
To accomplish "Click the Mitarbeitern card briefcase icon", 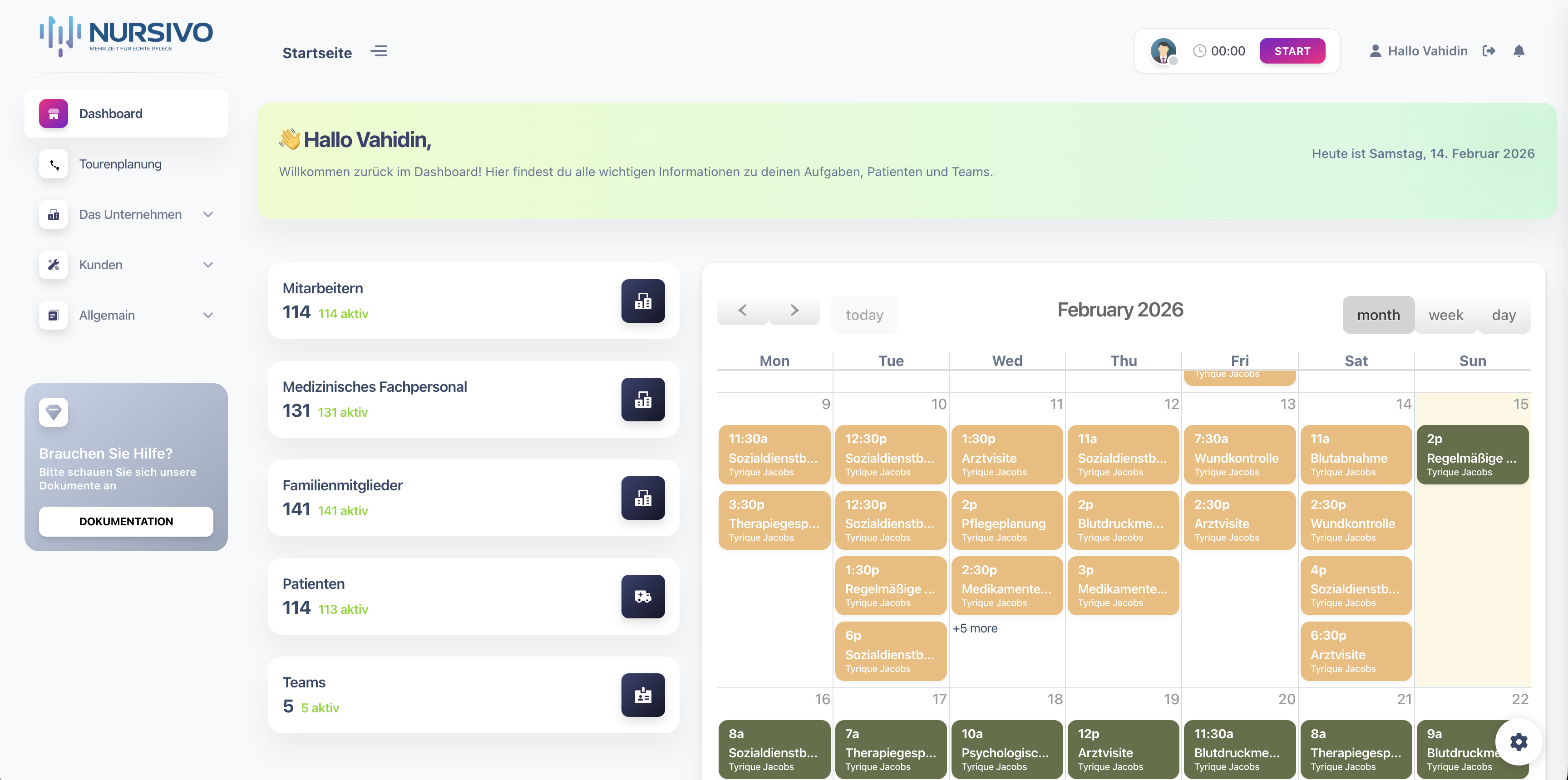I will tap(643, 301).
